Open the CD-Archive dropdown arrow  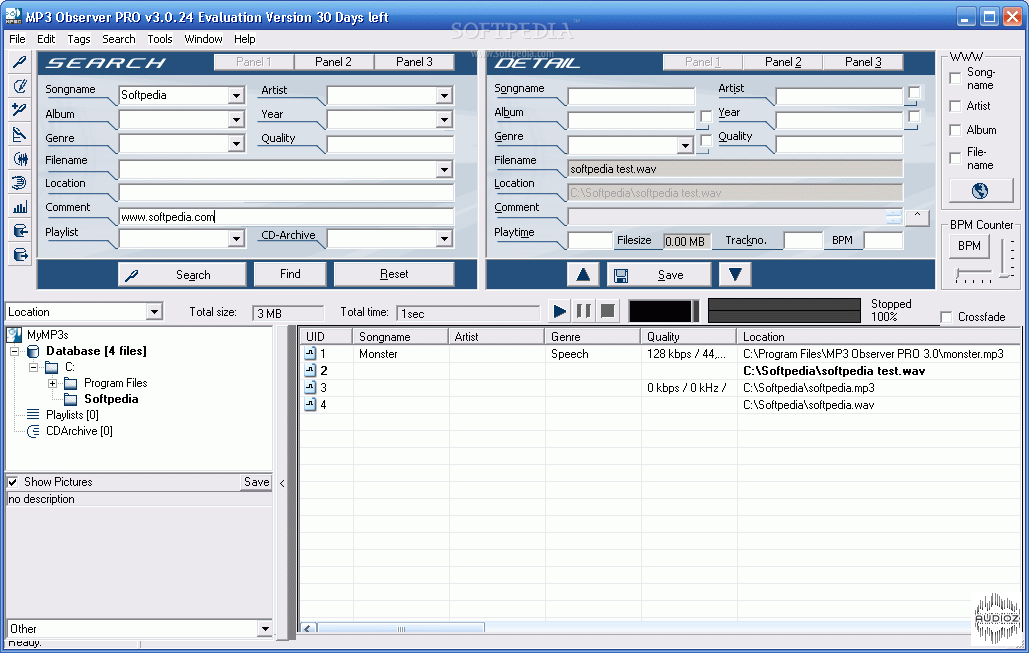[444, 238]
